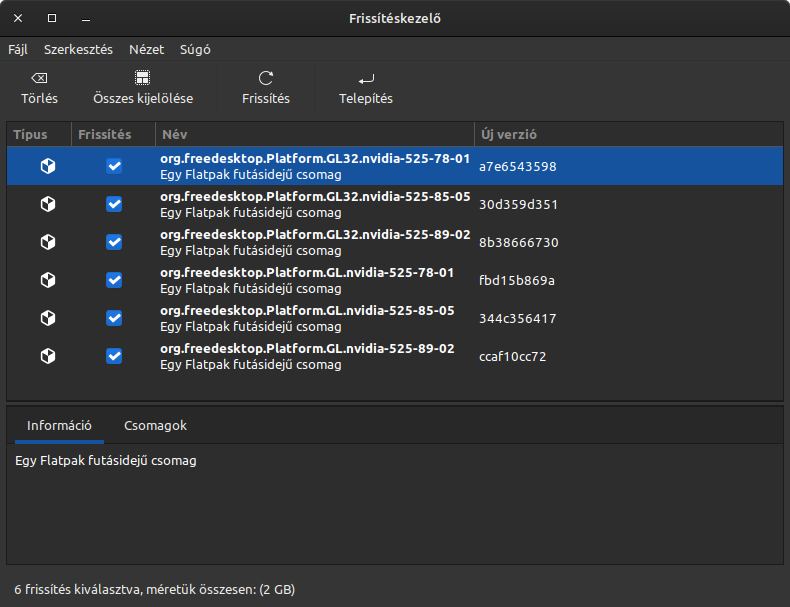Uncheck update for GL32.nvidia-525-78-01
790x607 pixels.
pos(114,166)
